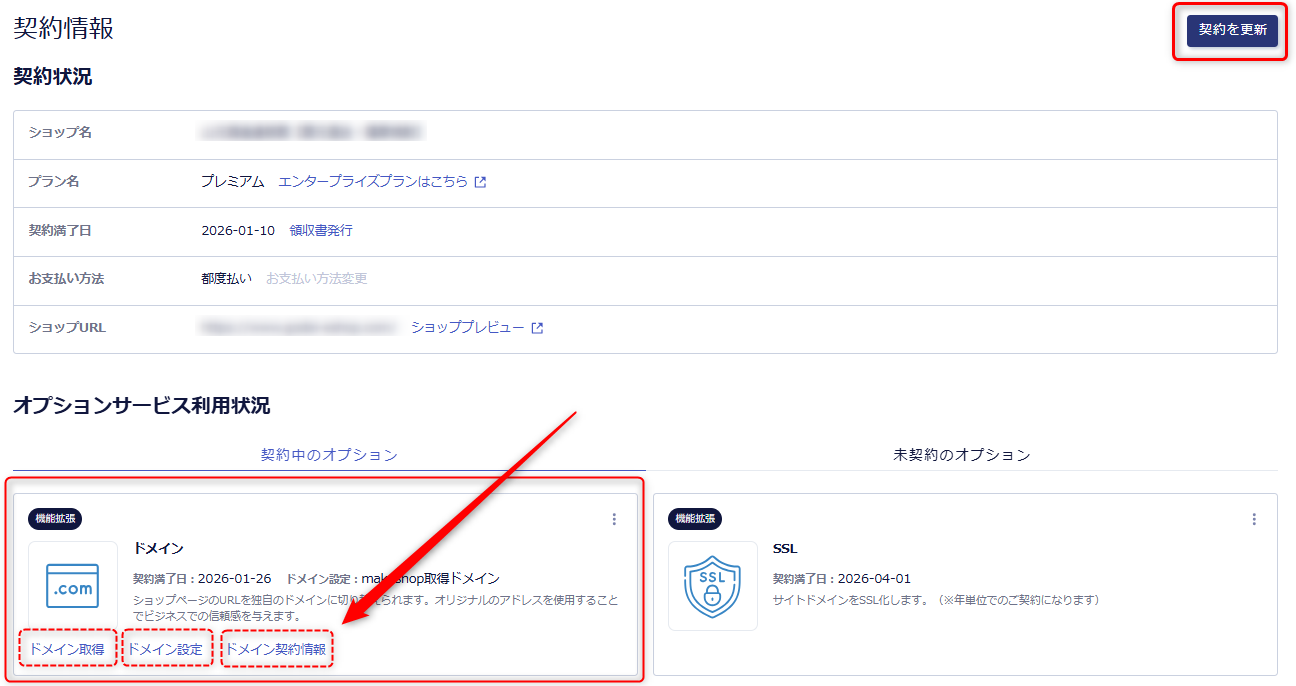Click the .com domain icon
The height and width of the screenshot is (686, 1296).
pyautogui.click(x=73, y=586)
